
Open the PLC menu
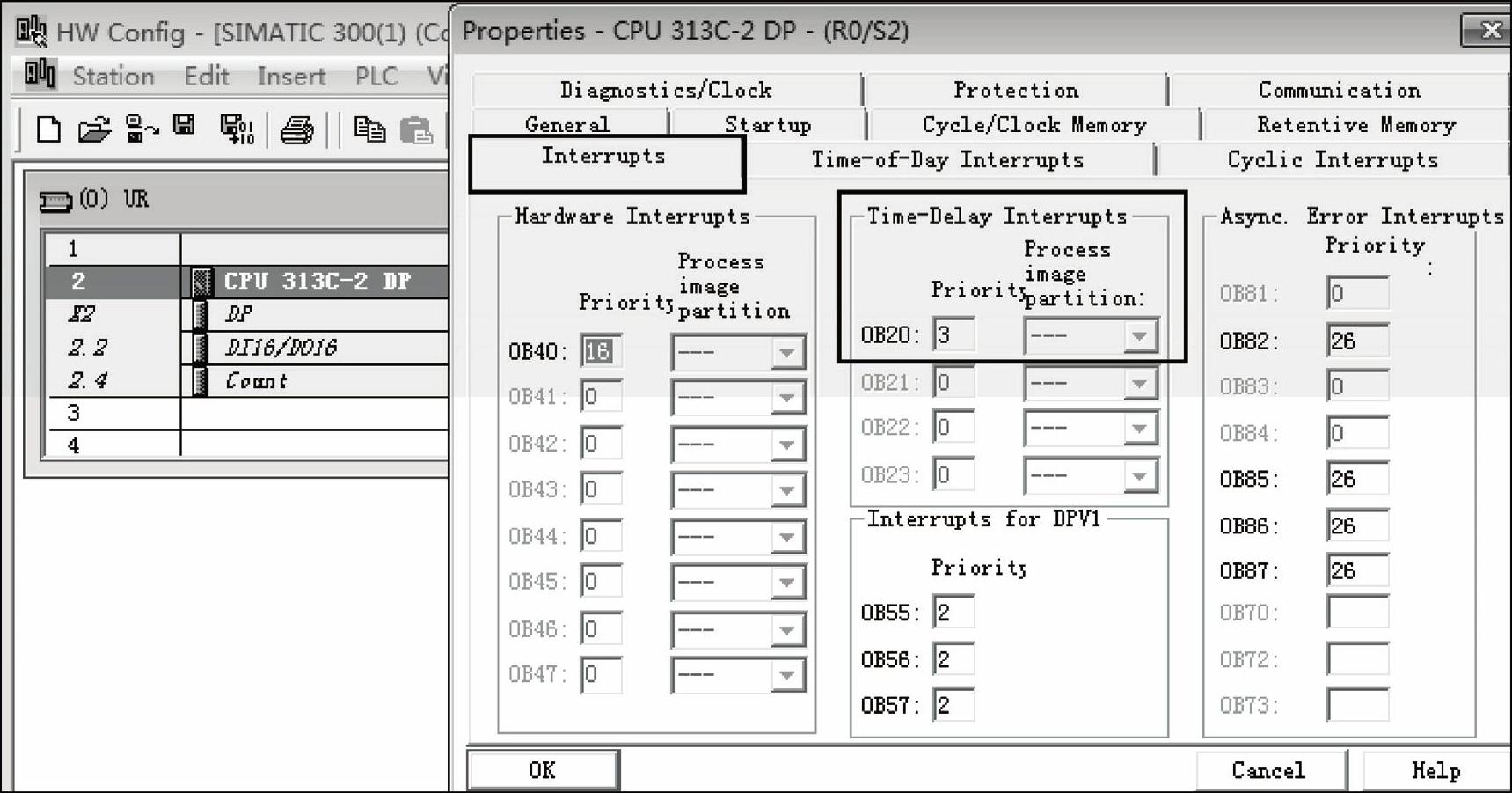click(376, 77)
